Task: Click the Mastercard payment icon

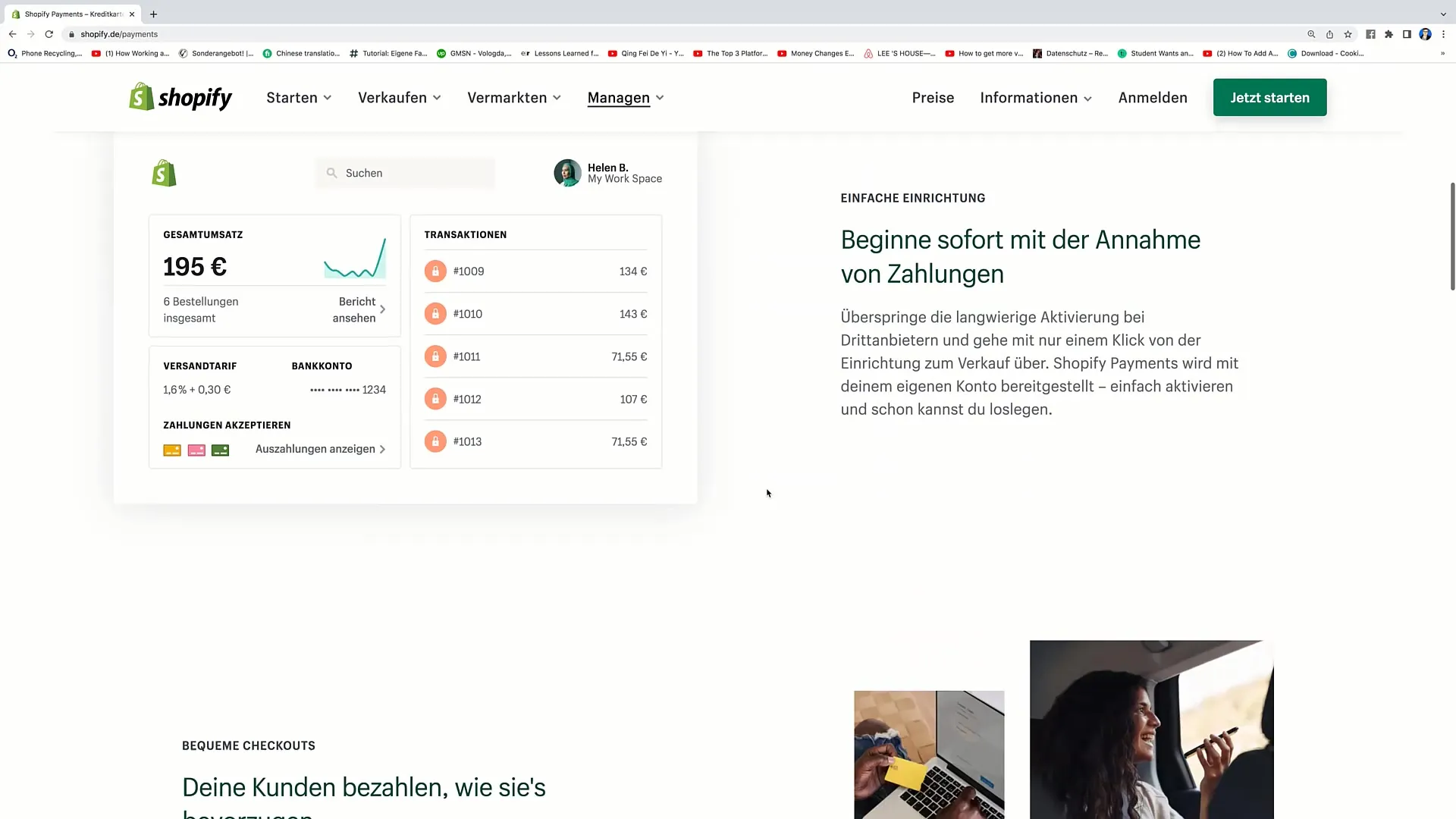Action: 196,449
